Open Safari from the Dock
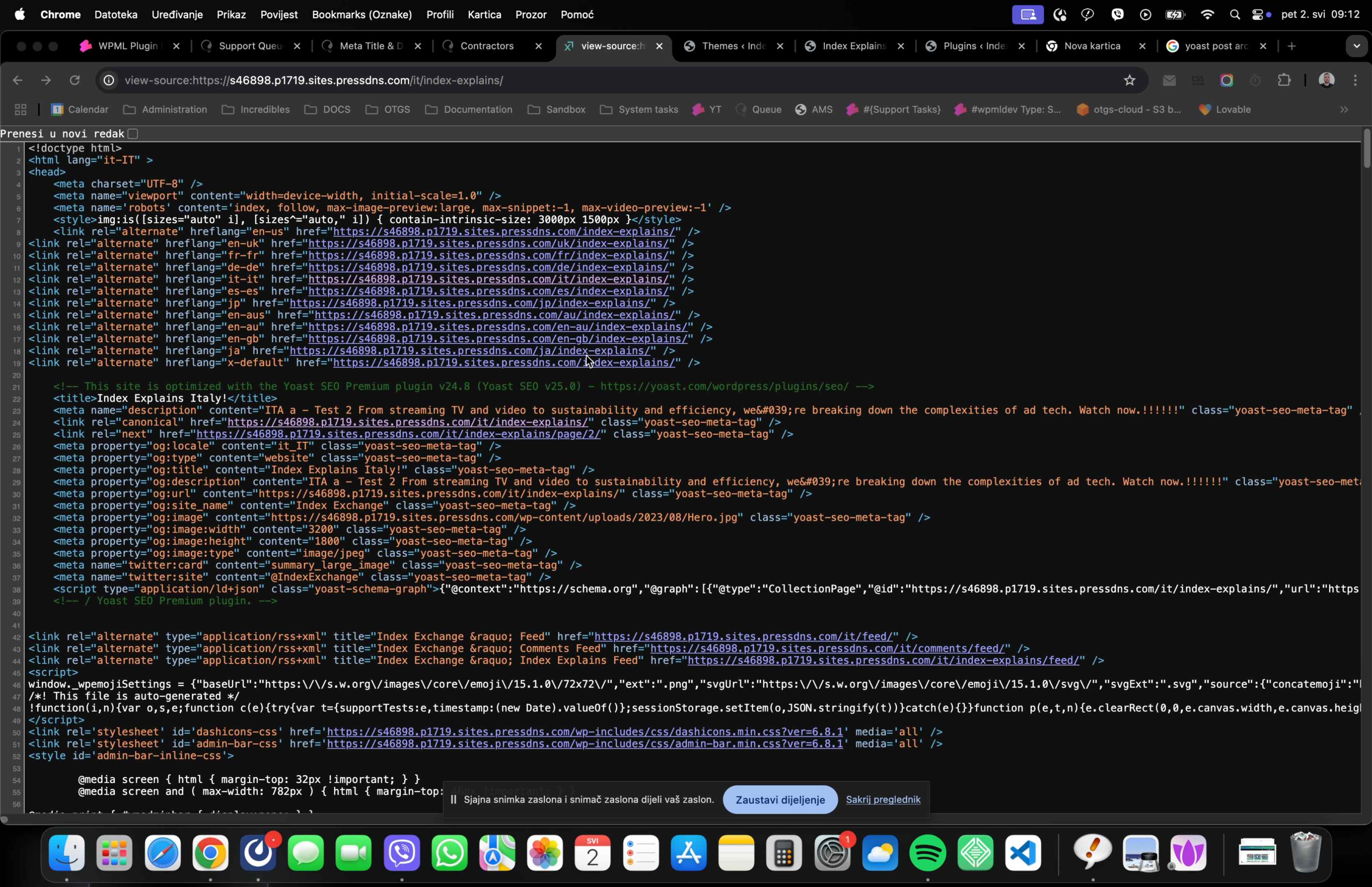 click(x=162, y=853)
